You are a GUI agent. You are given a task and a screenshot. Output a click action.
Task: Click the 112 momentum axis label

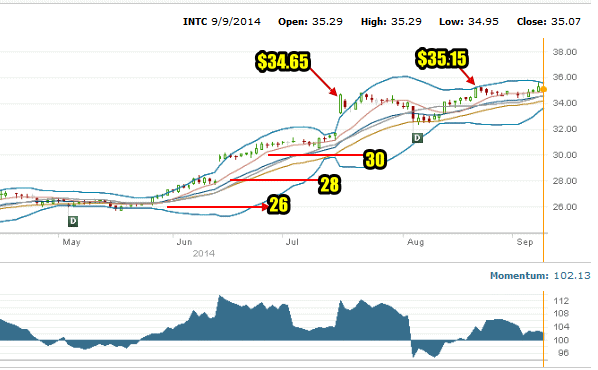[561, 301]
